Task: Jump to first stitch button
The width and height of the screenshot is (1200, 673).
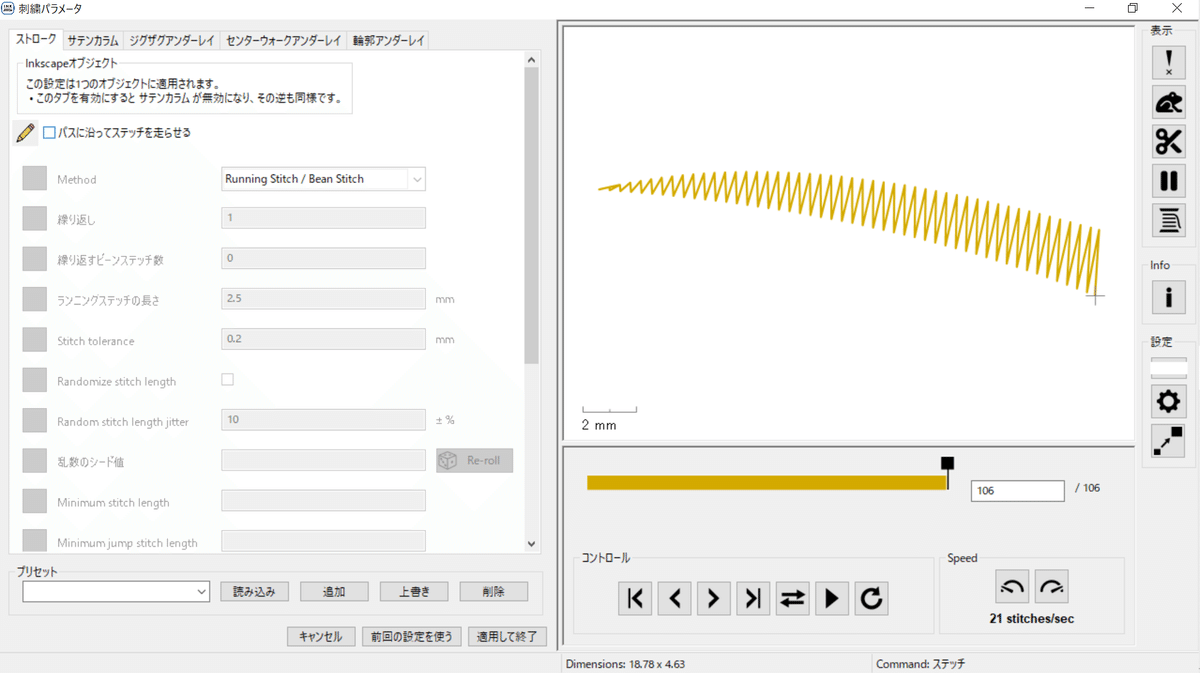Action: point(635,598)
